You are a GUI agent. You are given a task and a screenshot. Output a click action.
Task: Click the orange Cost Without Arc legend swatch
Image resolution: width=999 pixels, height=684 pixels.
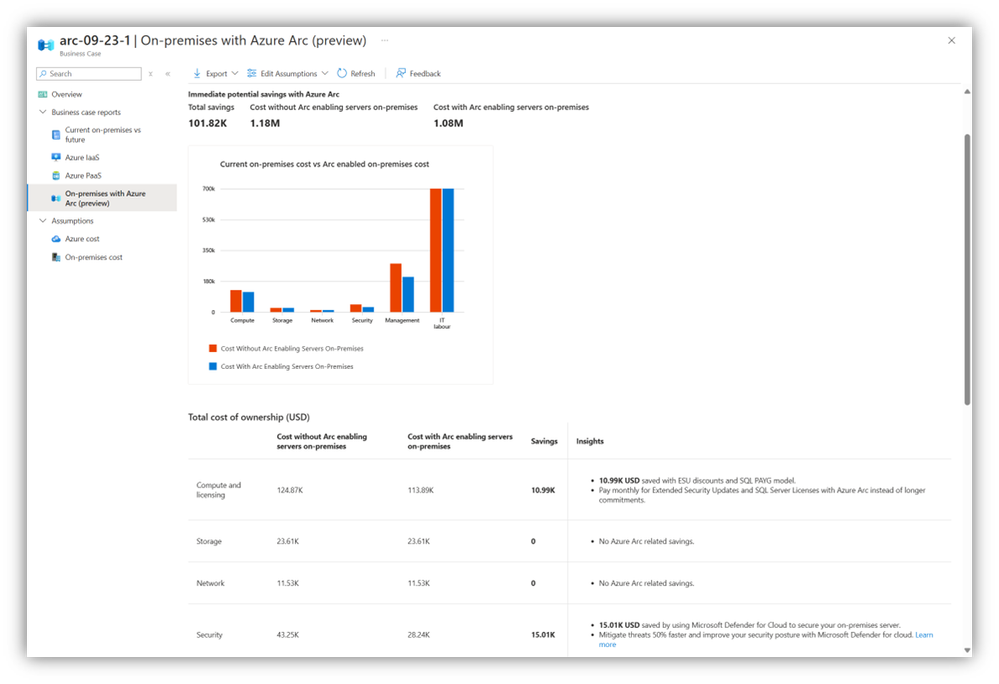(x=213, y=348)
